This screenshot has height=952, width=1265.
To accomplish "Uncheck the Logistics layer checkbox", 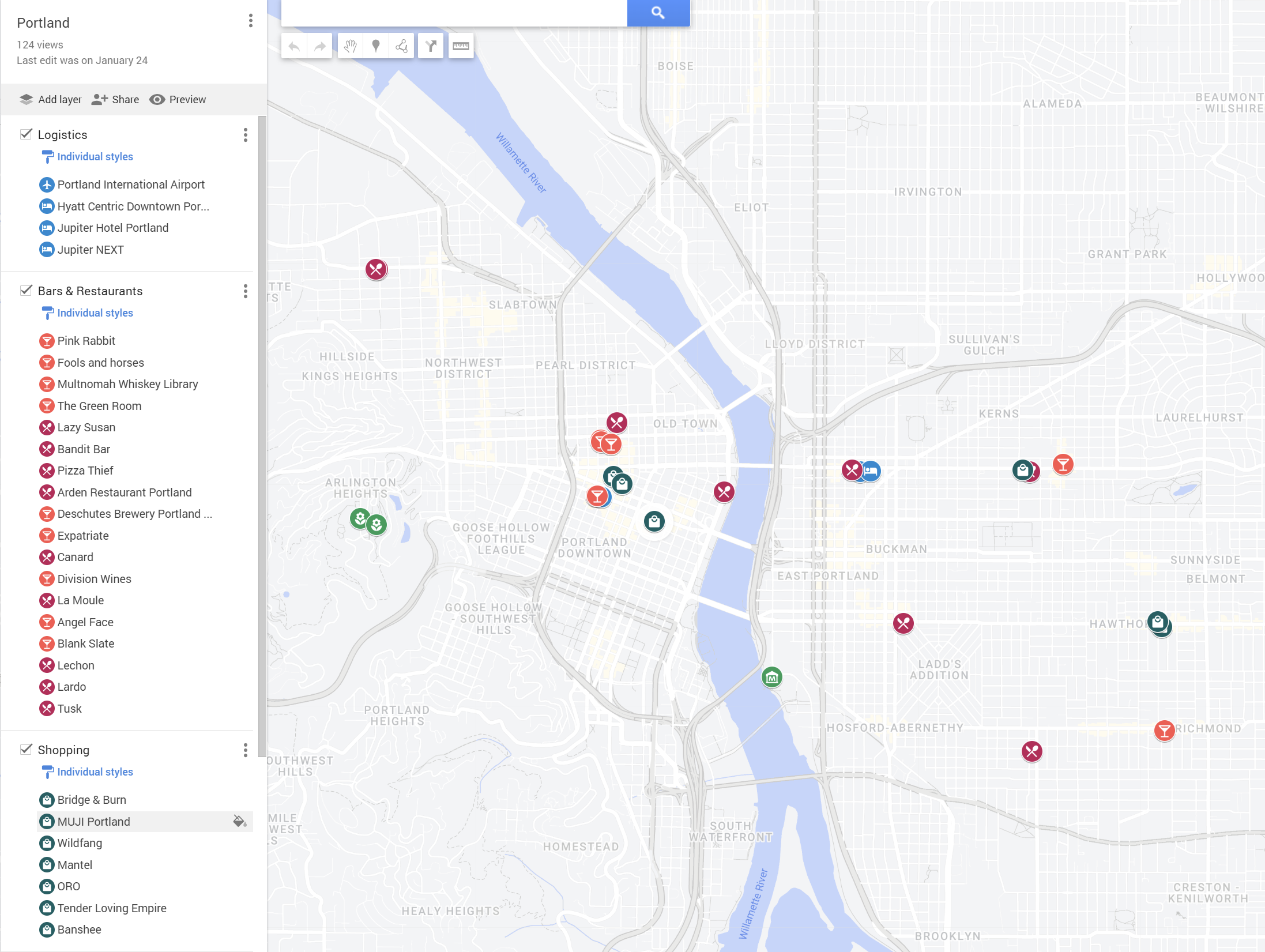I will 26,134.
